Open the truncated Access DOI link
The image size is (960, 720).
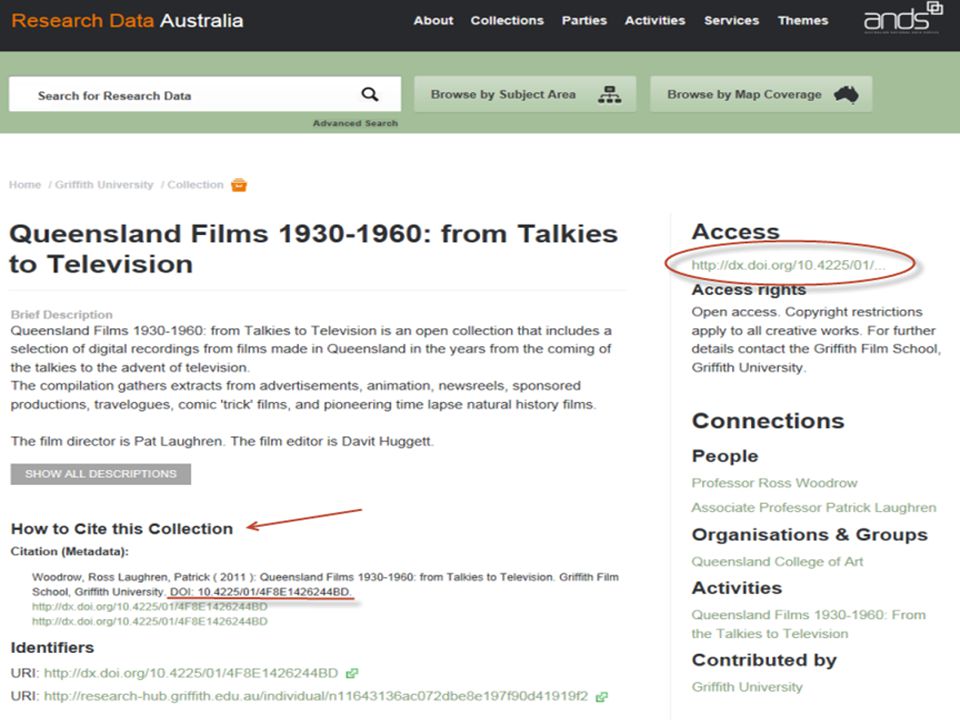point(788,265)
